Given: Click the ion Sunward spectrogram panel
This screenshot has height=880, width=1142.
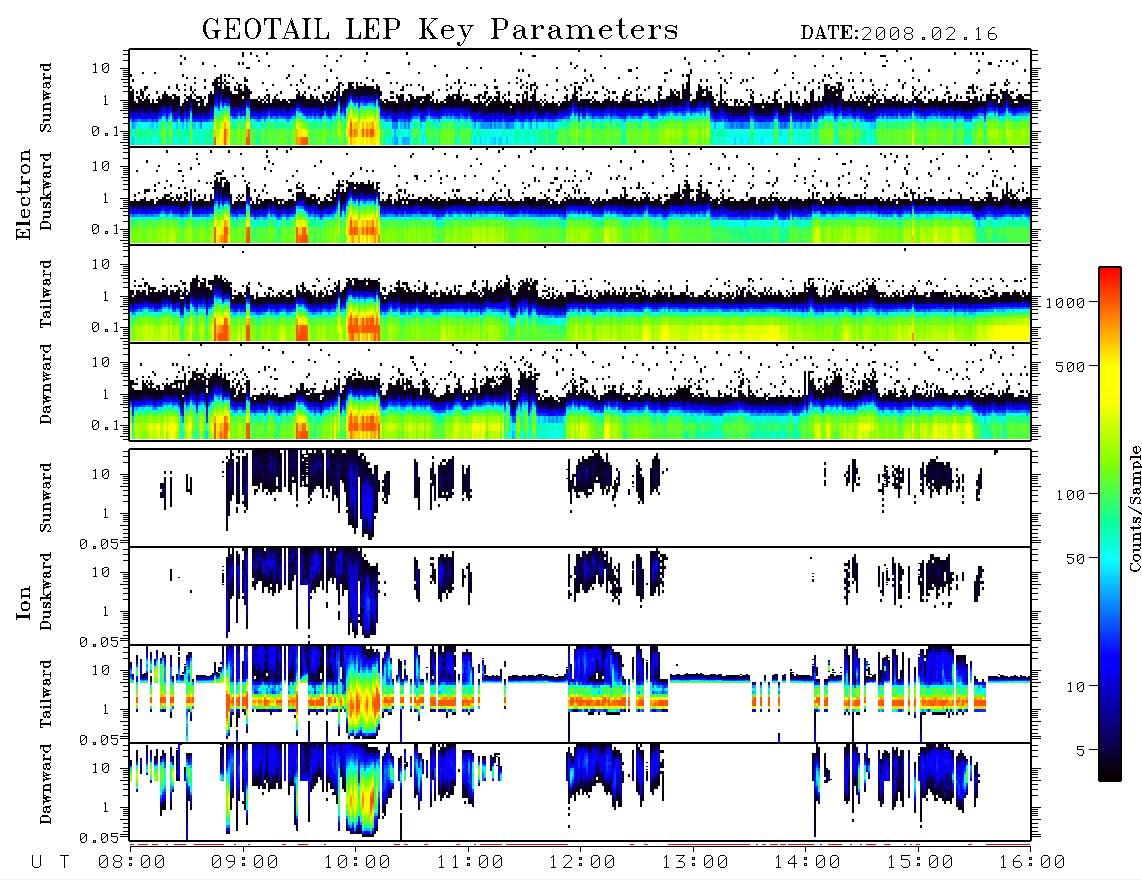Looking at the screenshot, I should click(x=580, y=498).
